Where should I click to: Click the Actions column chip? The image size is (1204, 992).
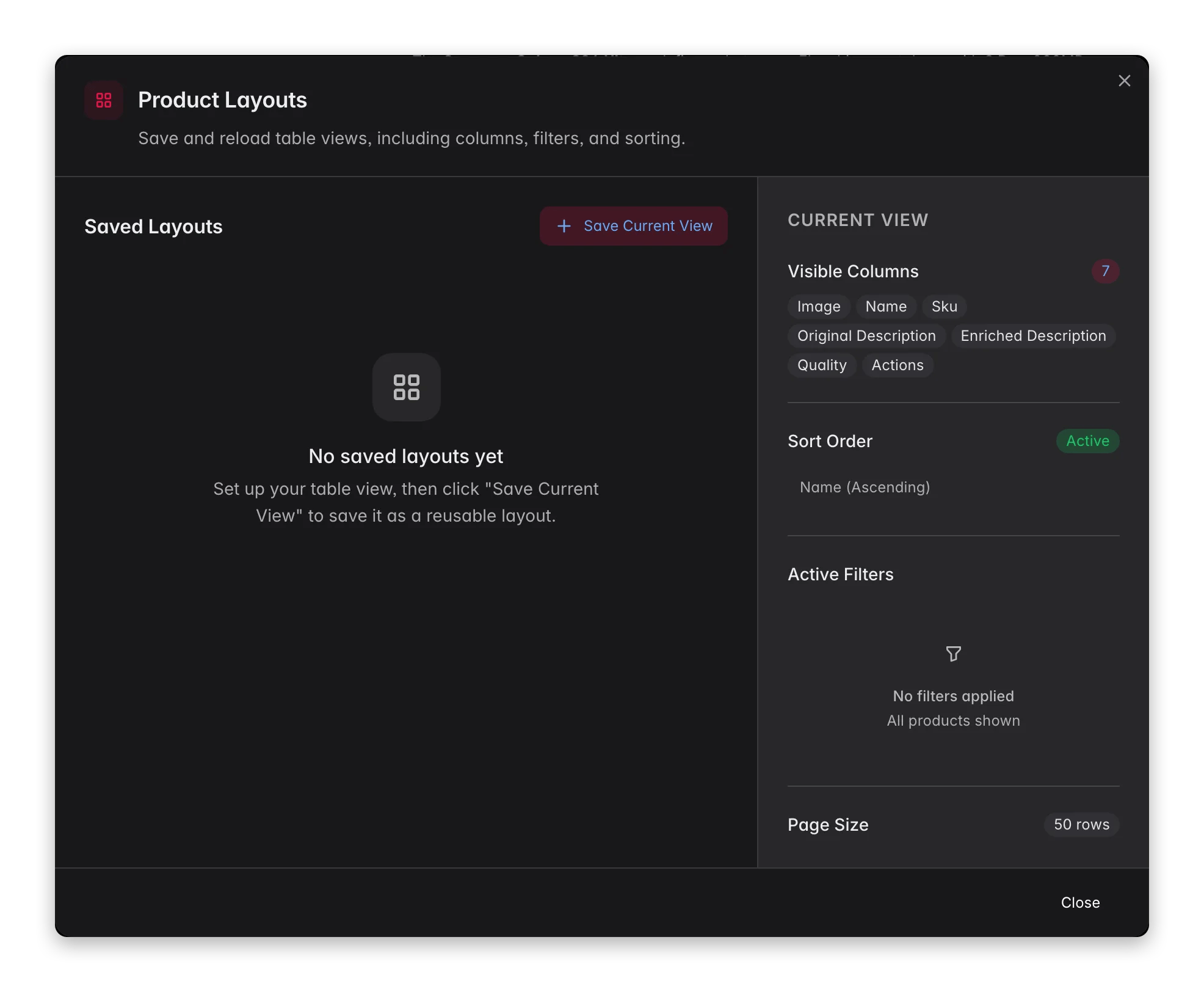point(898,365)
